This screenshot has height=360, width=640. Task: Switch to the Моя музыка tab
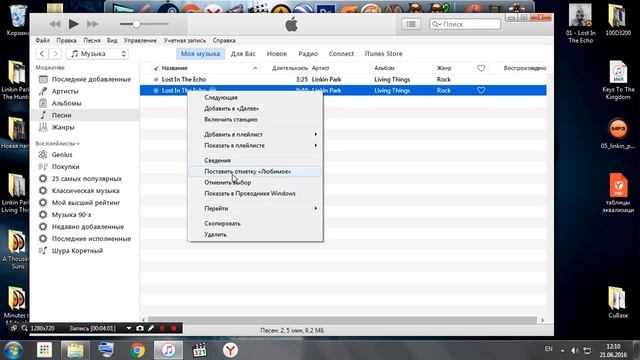(x=200, y=53)
